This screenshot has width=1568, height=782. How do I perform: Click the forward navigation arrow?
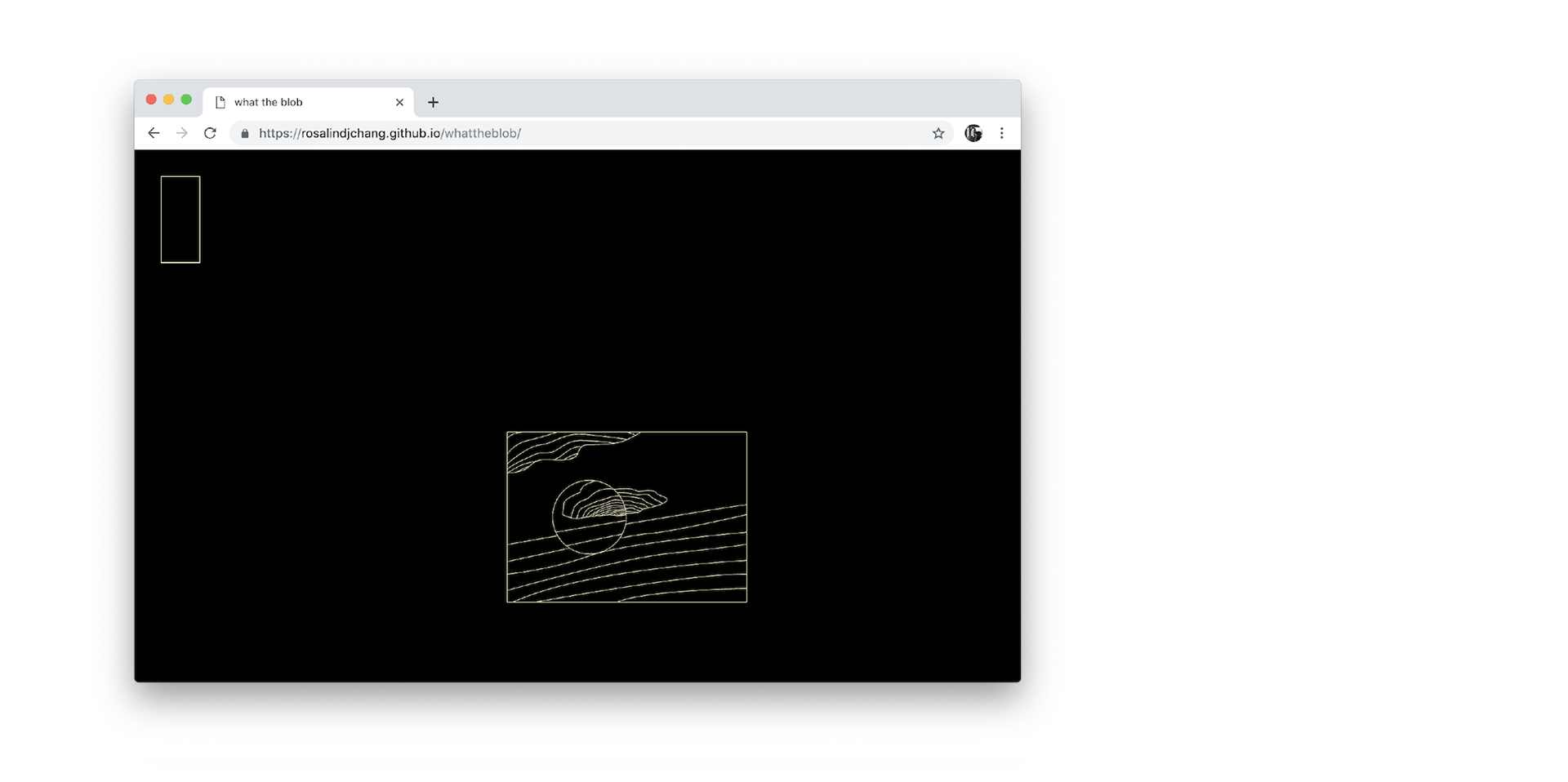182,133
